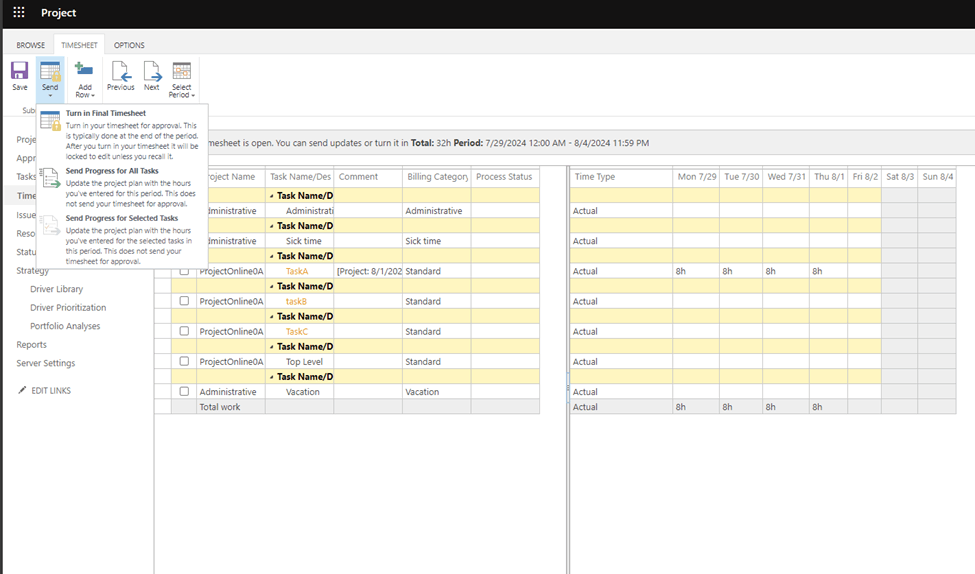Select TaskA hours cell for Mon 7/29

click(696, 271)
